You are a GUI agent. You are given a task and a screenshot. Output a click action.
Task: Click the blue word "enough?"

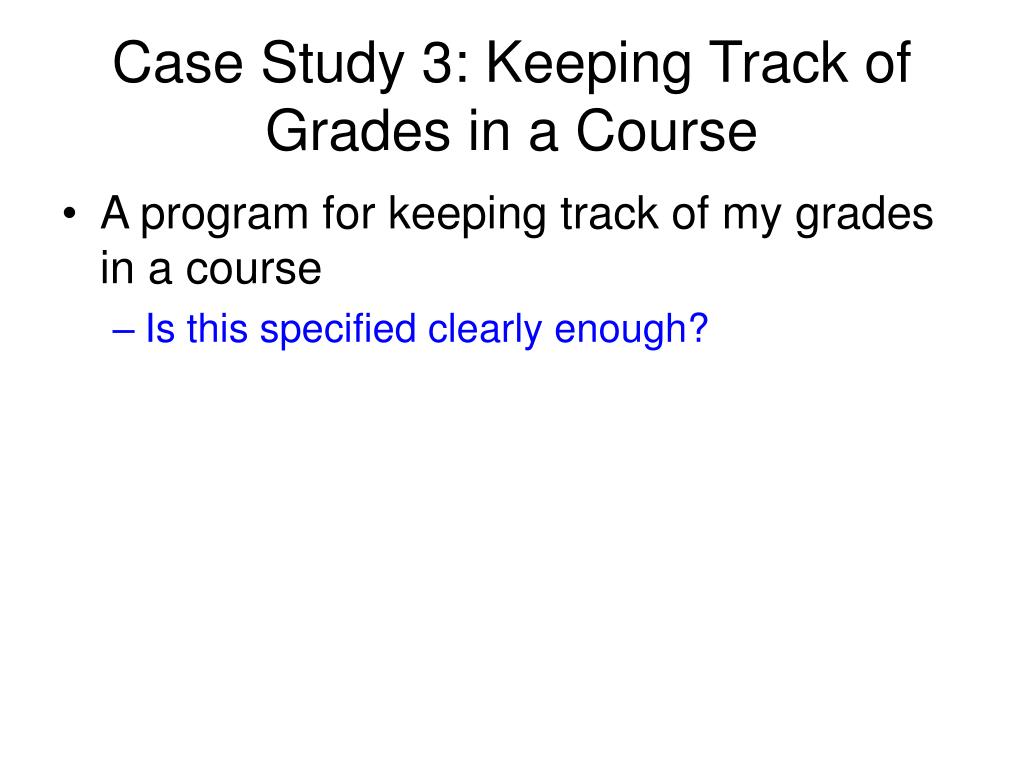631,331
